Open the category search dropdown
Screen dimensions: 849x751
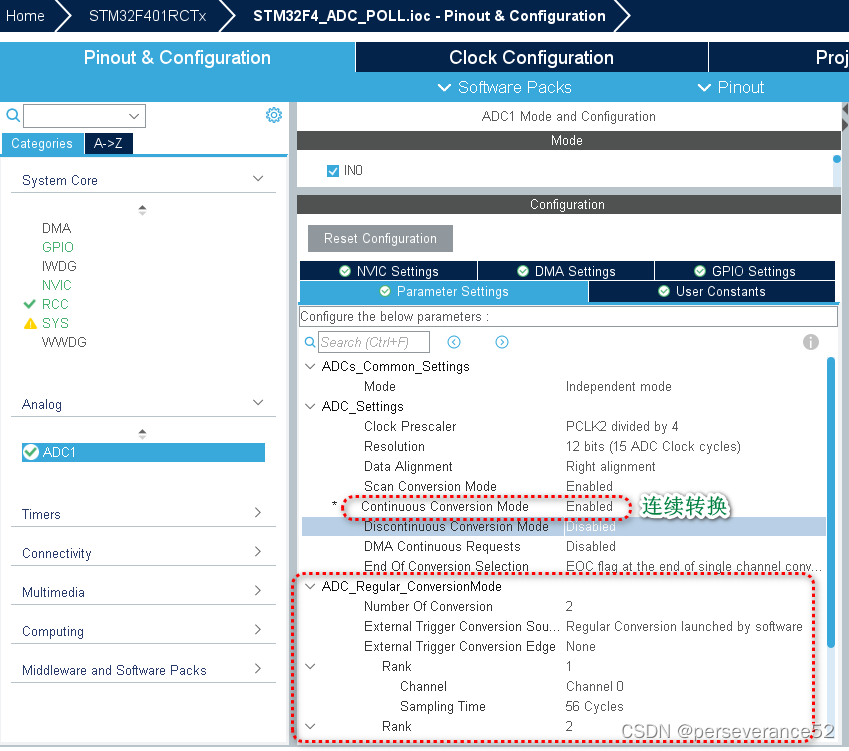[x=134, y=116]
